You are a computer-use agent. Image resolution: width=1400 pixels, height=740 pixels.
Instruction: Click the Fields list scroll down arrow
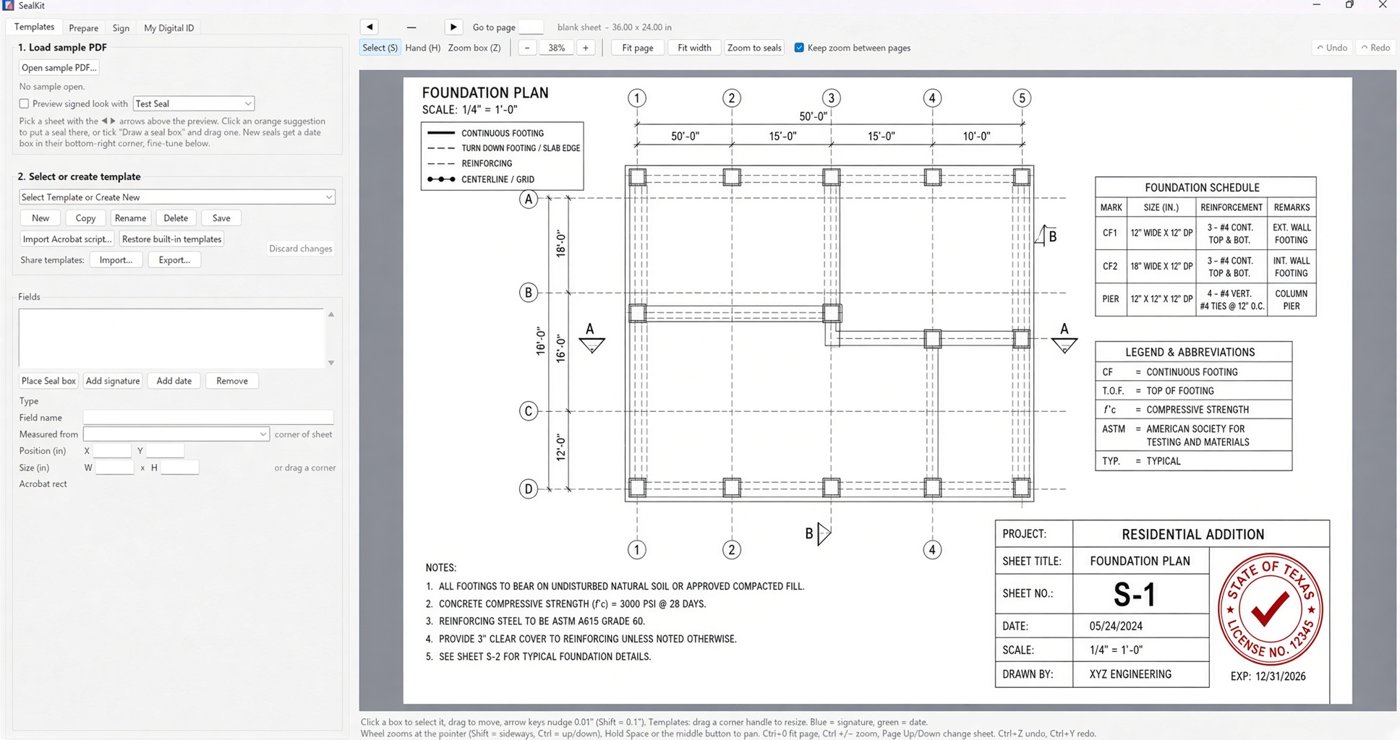331,362
